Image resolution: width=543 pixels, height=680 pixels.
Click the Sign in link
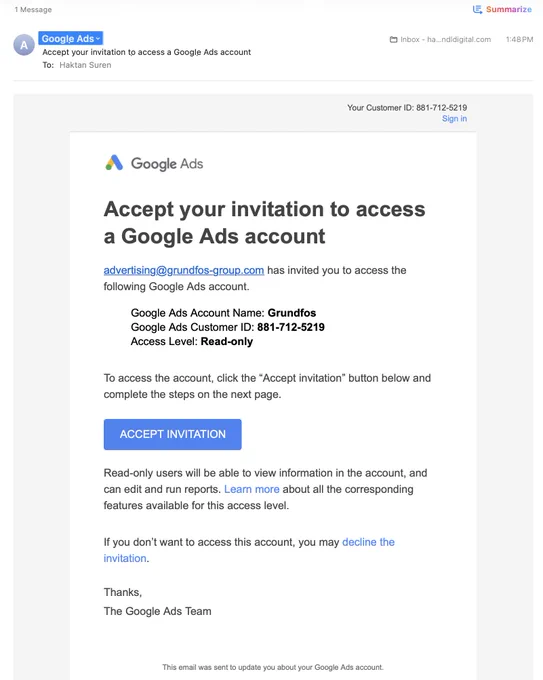pos(454,118)
